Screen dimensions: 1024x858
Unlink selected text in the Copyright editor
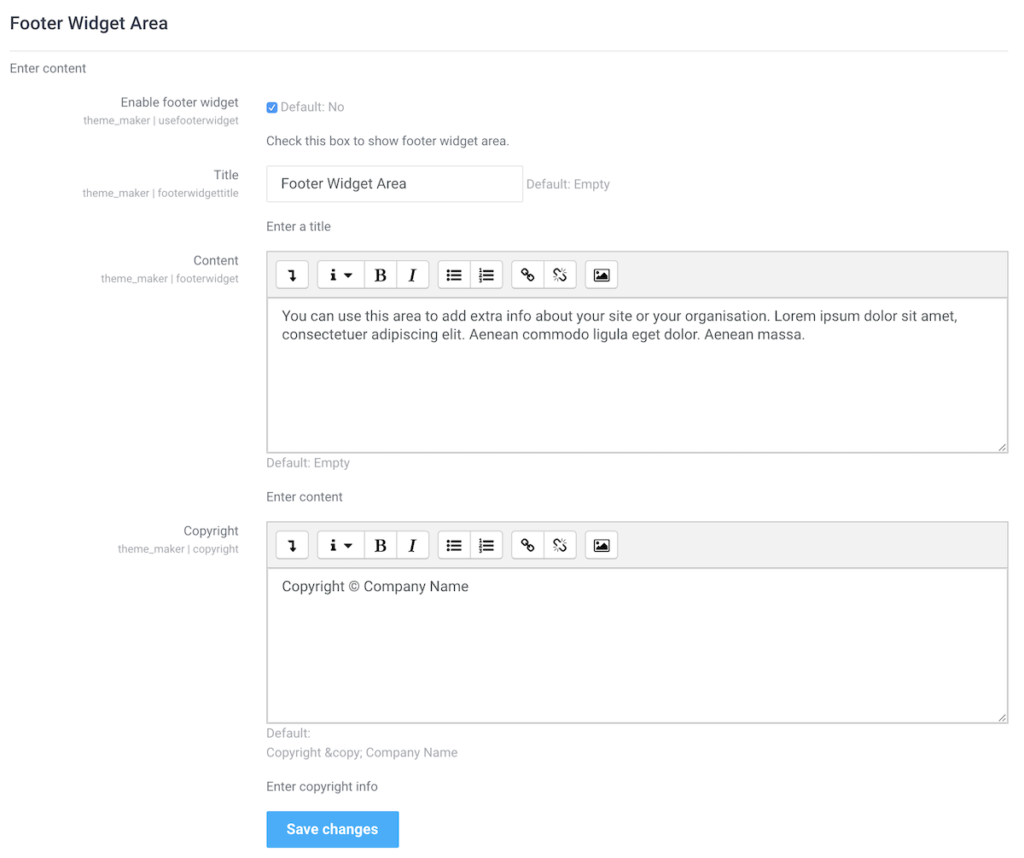[560, 544]
